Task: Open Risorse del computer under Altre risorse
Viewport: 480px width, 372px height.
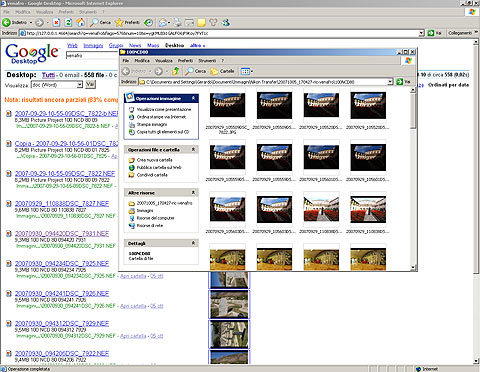Action: [x=152, y=218]
